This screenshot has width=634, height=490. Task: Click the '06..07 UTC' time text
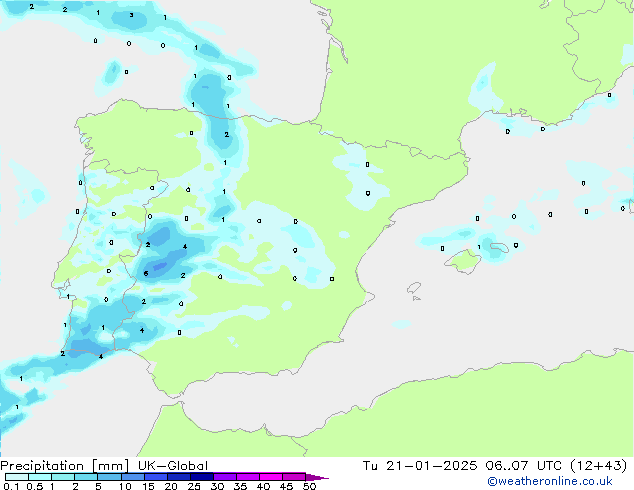coord(524,466)
